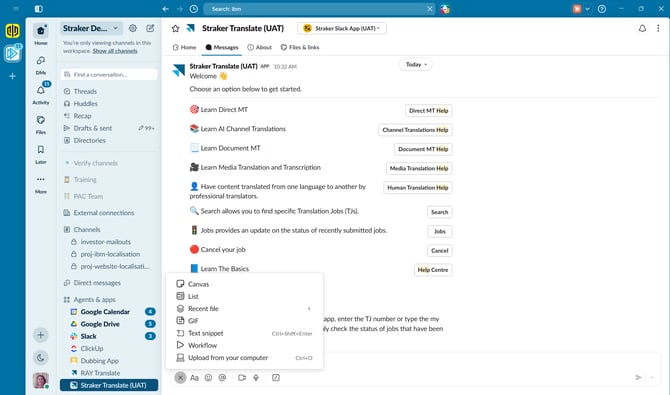The width and height of the screenshot is (670, 395).
Task: Click the create new plus button in the left rail
Action: [x=41, y=335]
